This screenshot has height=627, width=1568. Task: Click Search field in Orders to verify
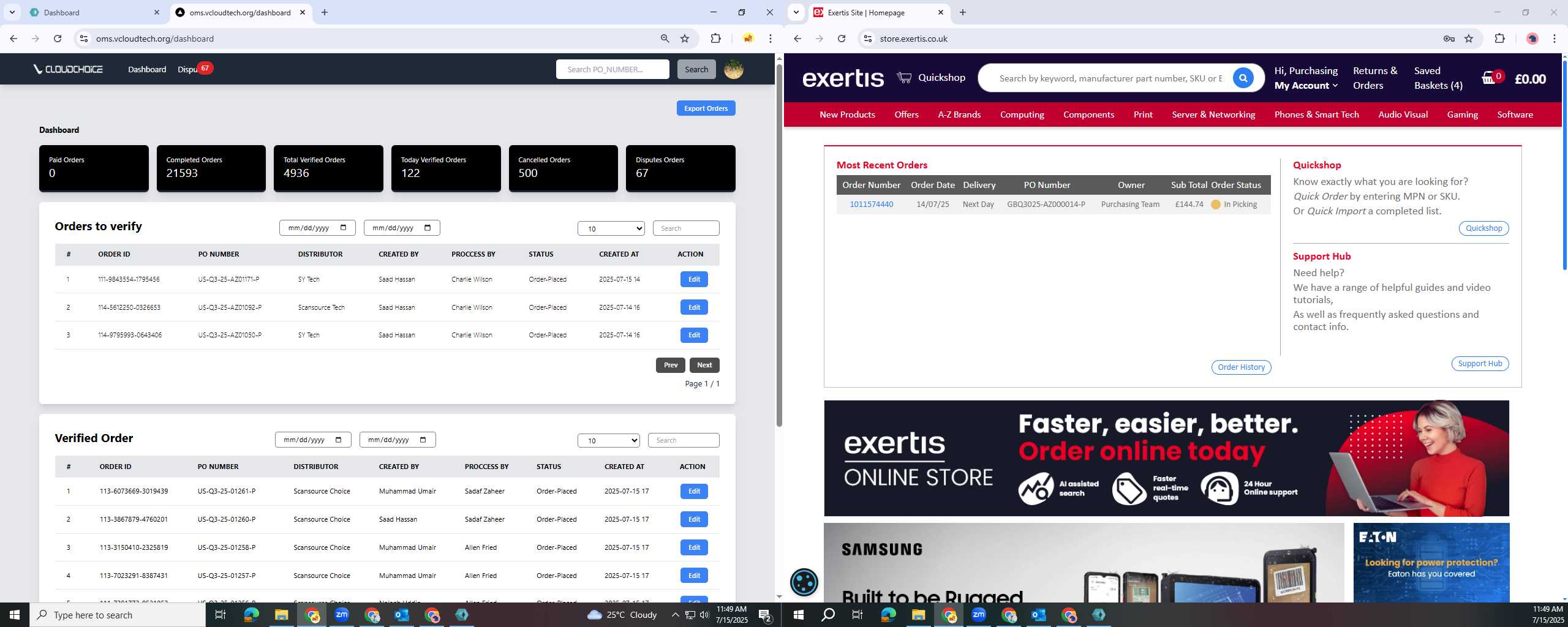pos(685,228)
